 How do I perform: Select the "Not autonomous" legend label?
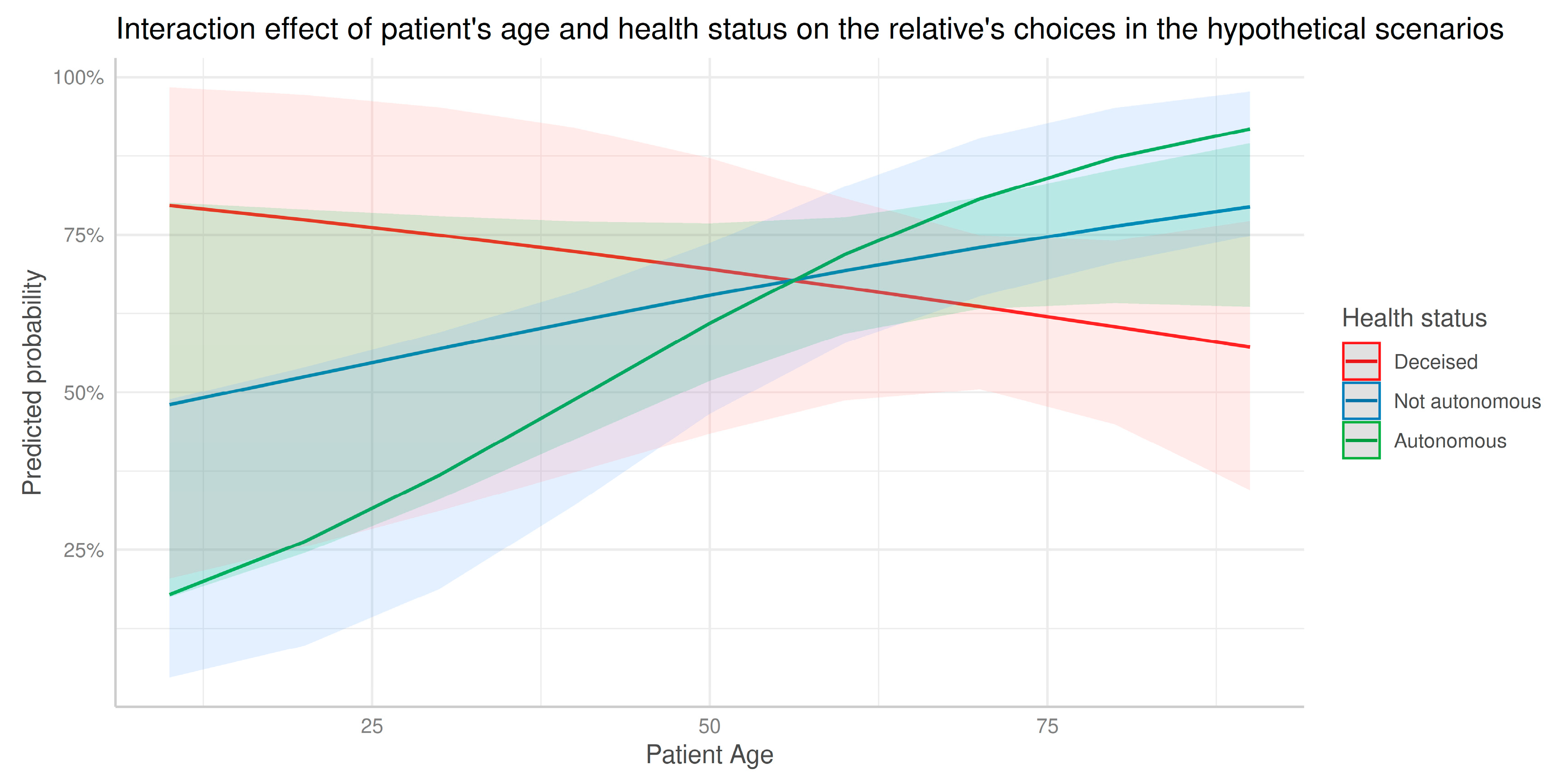point(1467,402)
